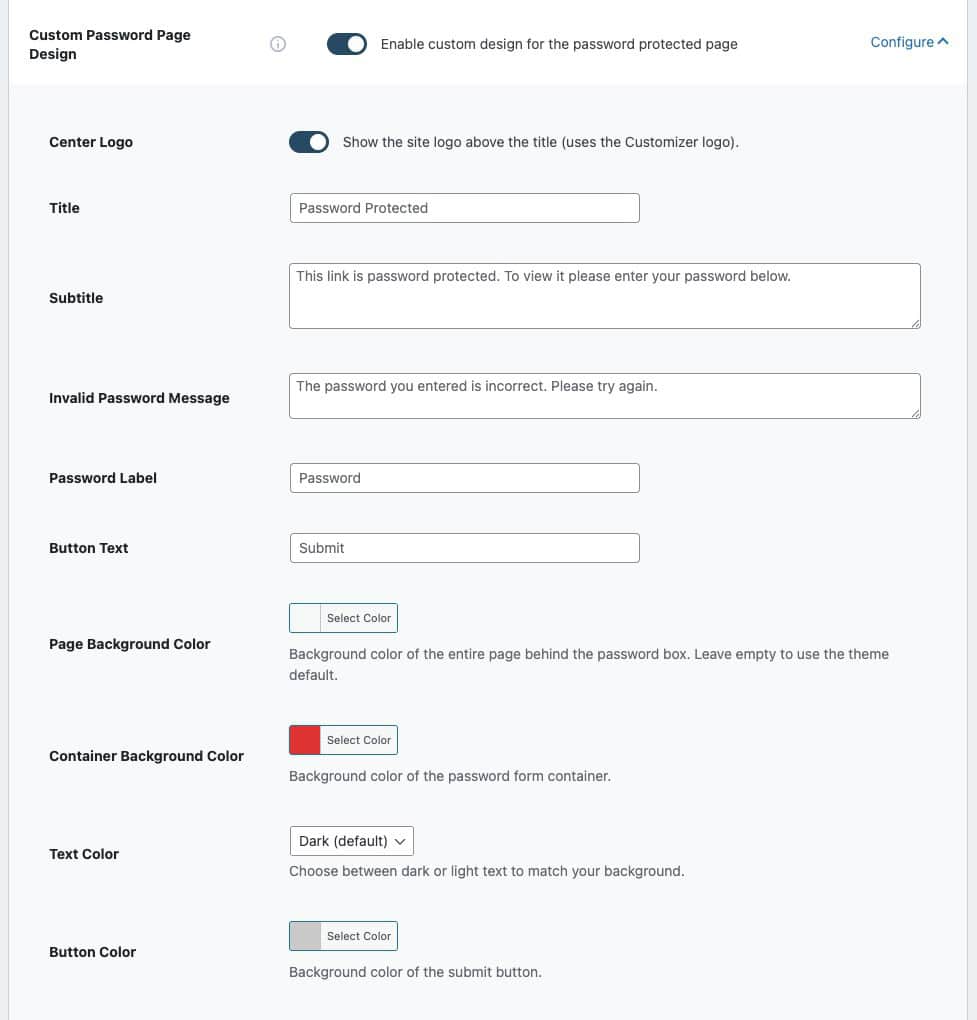Turn off the Center Logo toggle
This screenshot has height=1020, width=977.
[x=309, y=142]
